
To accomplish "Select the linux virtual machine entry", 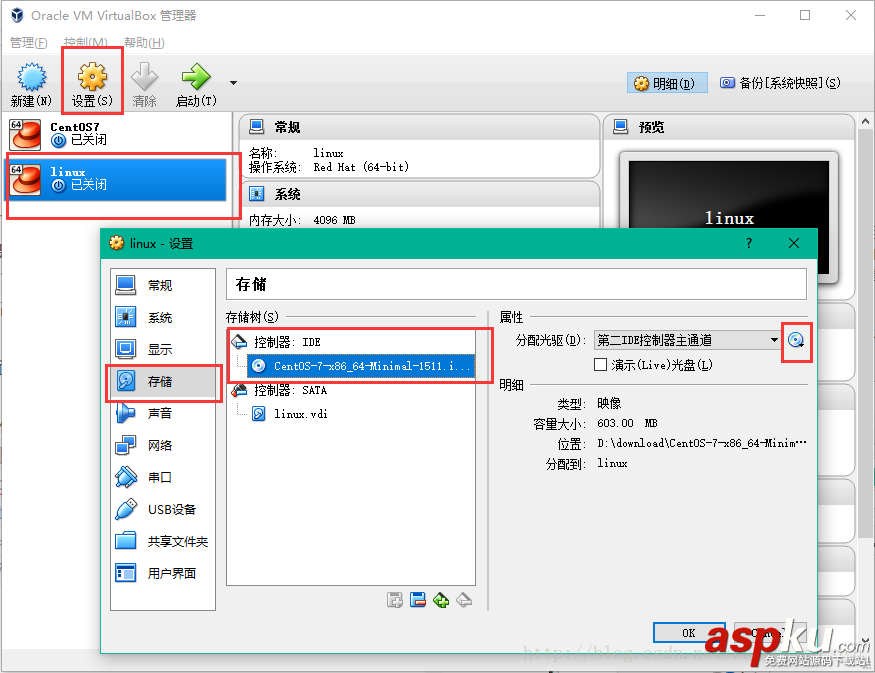I will (117, 179).
